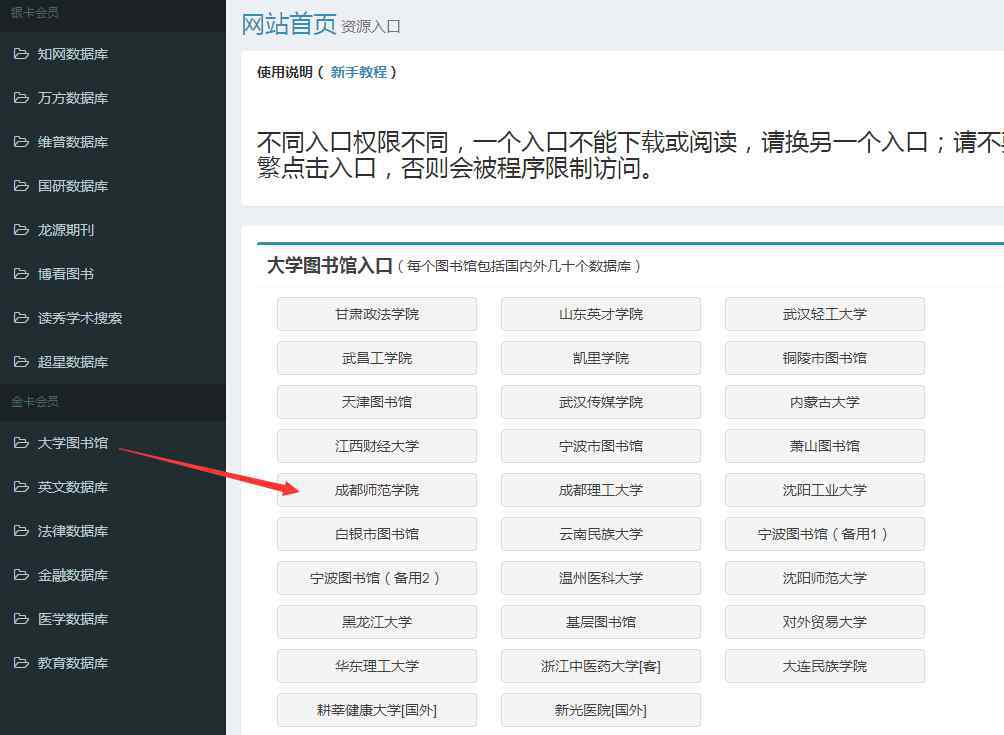Open 宁波图书馆（备用2）entrance
The width and height of the screenshot is (1004, 735).
coord(377,578)
